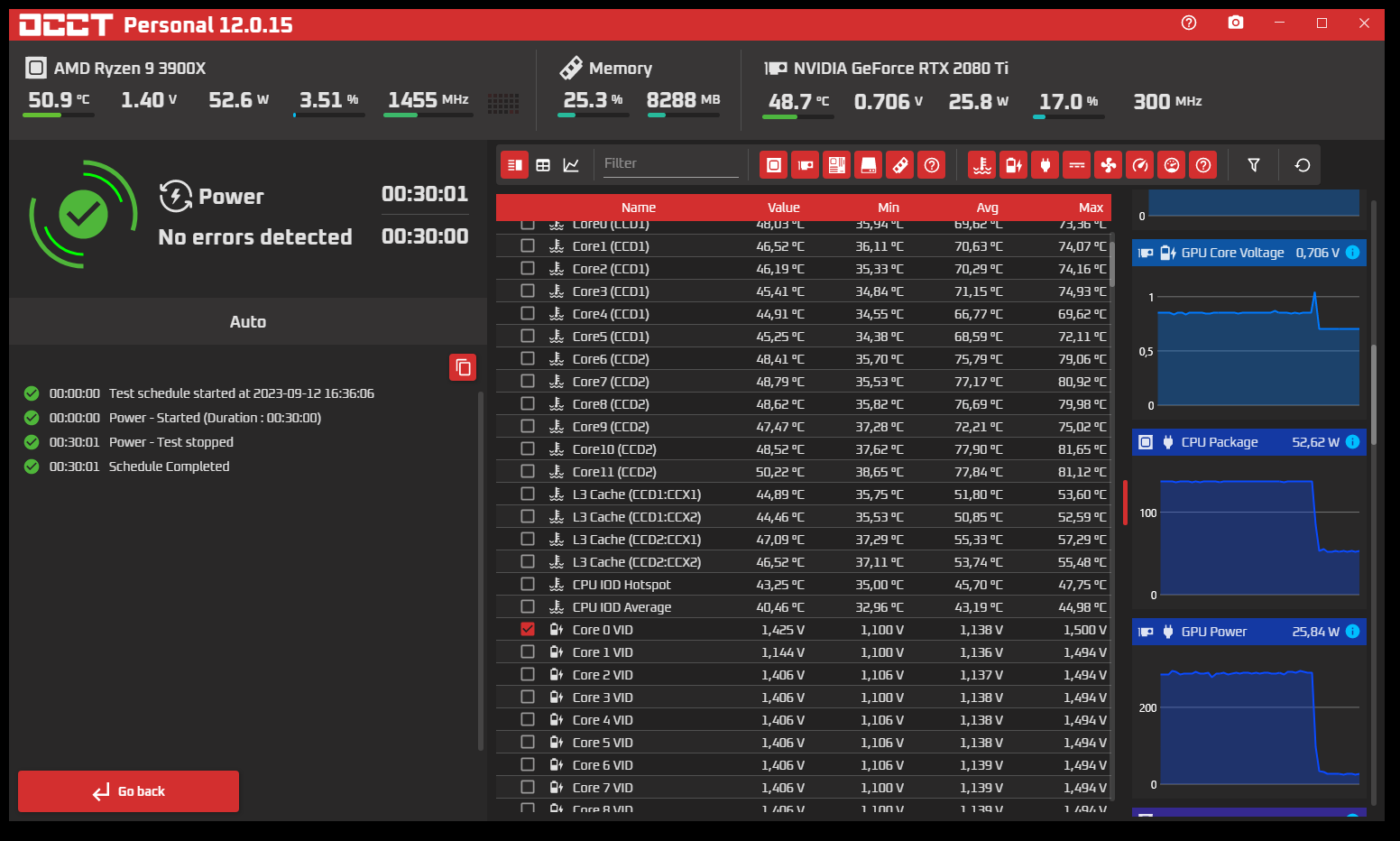
Task: Focus the sensor Filter text field
Action: (670, 164)
